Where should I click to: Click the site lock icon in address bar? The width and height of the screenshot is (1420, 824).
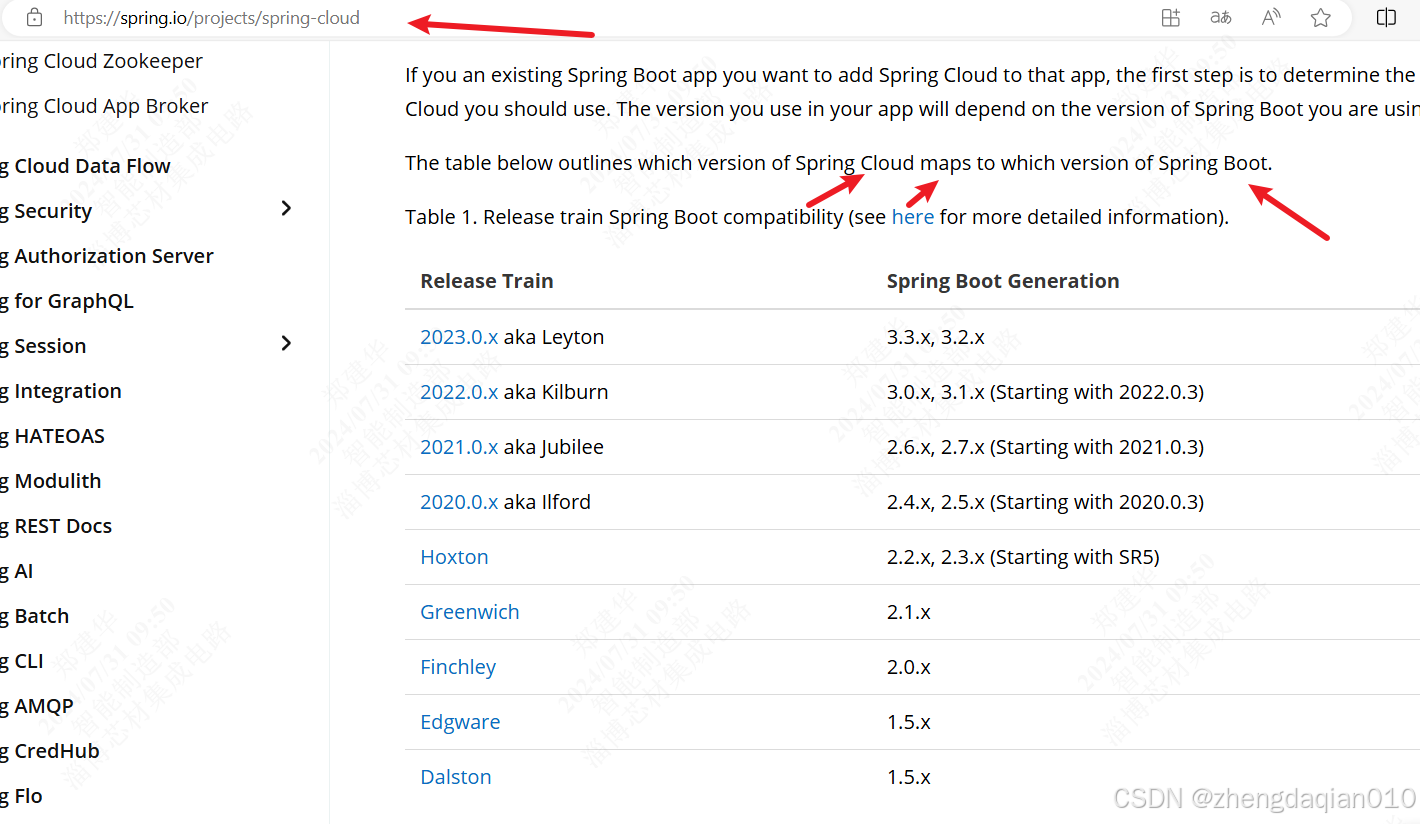pos(34,17)
